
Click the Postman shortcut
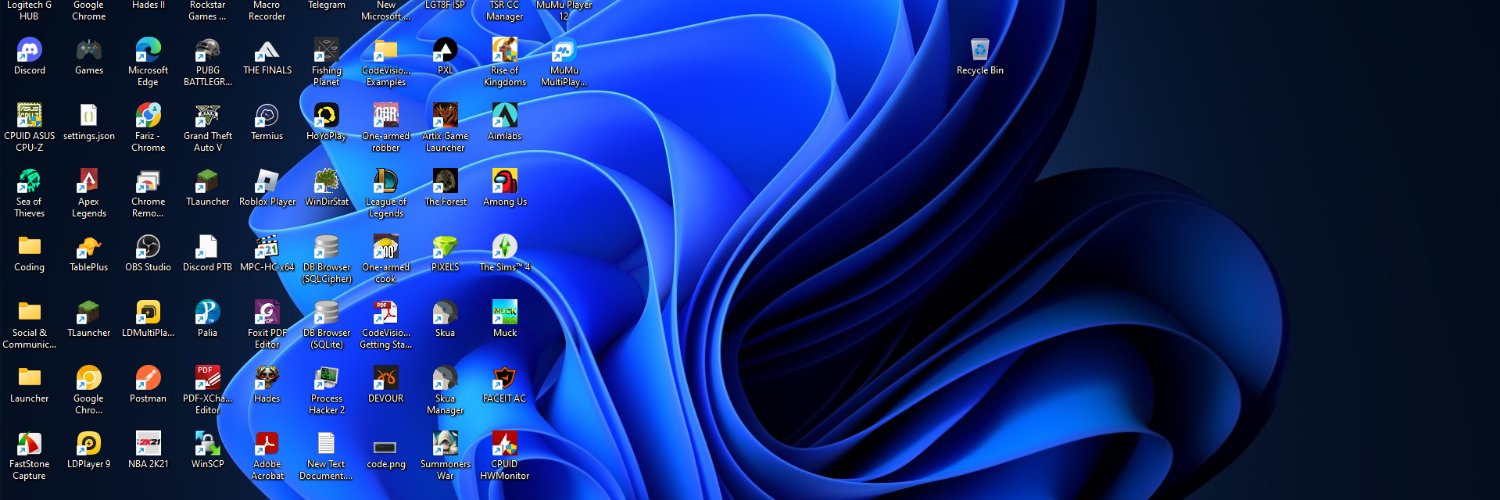[x=148, y=377]
